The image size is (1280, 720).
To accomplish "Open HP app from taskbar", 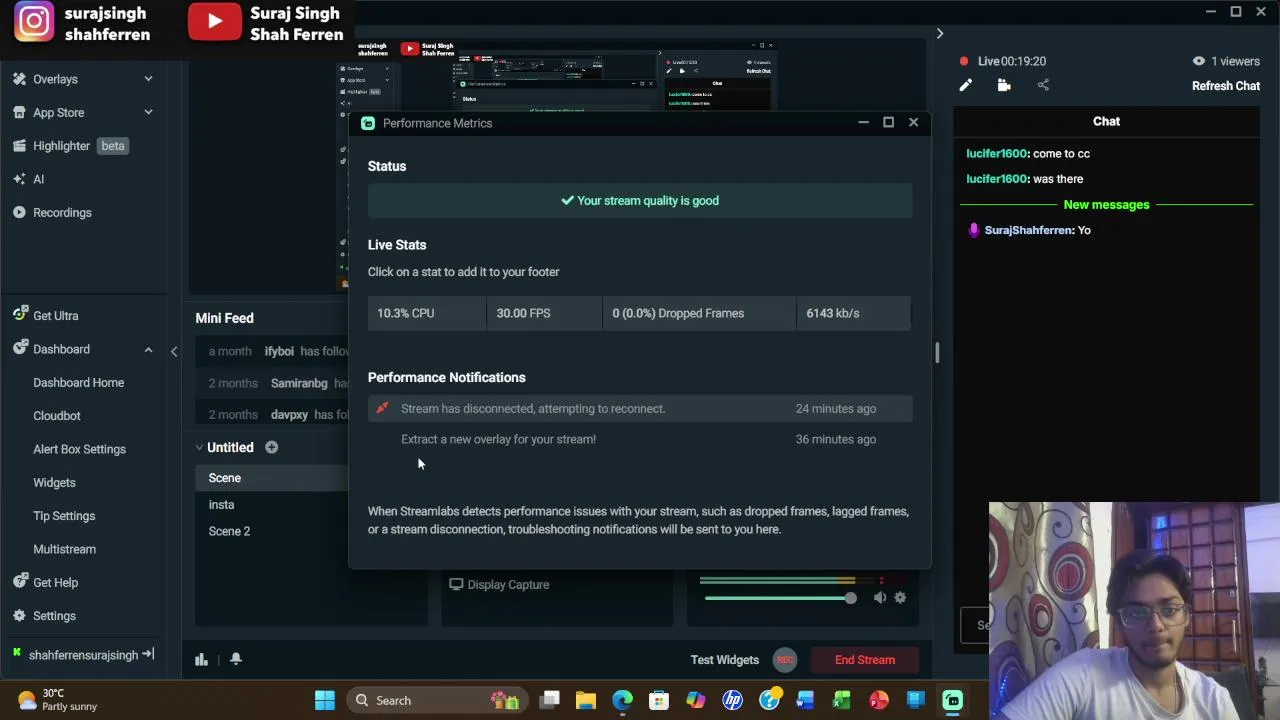I will (x=732, y=700).
